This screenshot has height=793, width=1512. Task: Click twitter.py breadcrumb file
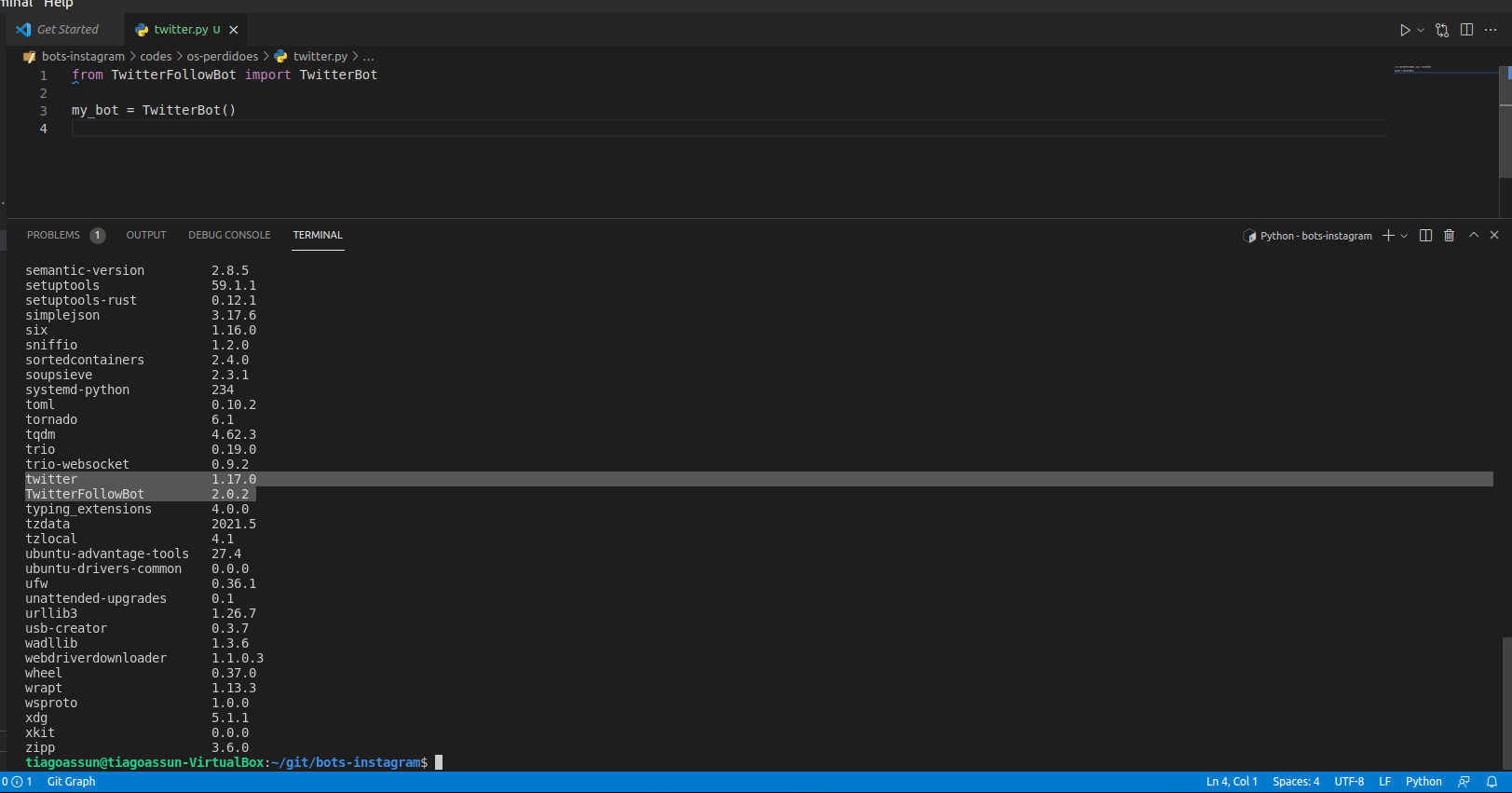[x=320, y=57]
